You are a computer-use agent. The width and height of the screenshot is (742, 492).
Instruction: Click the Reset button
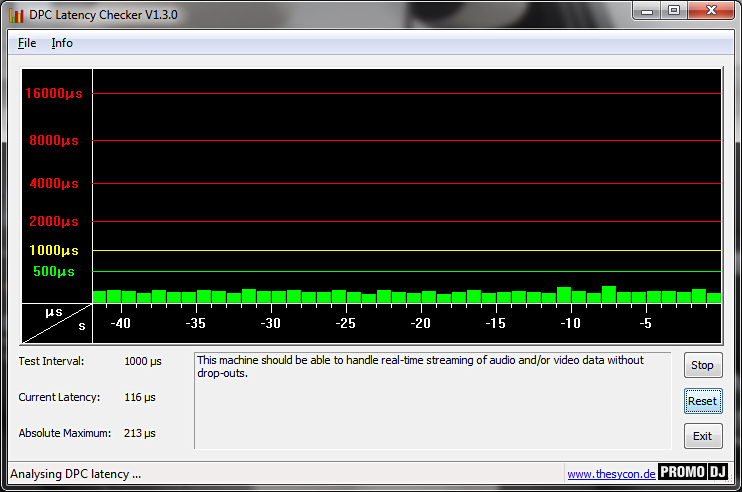702,401
